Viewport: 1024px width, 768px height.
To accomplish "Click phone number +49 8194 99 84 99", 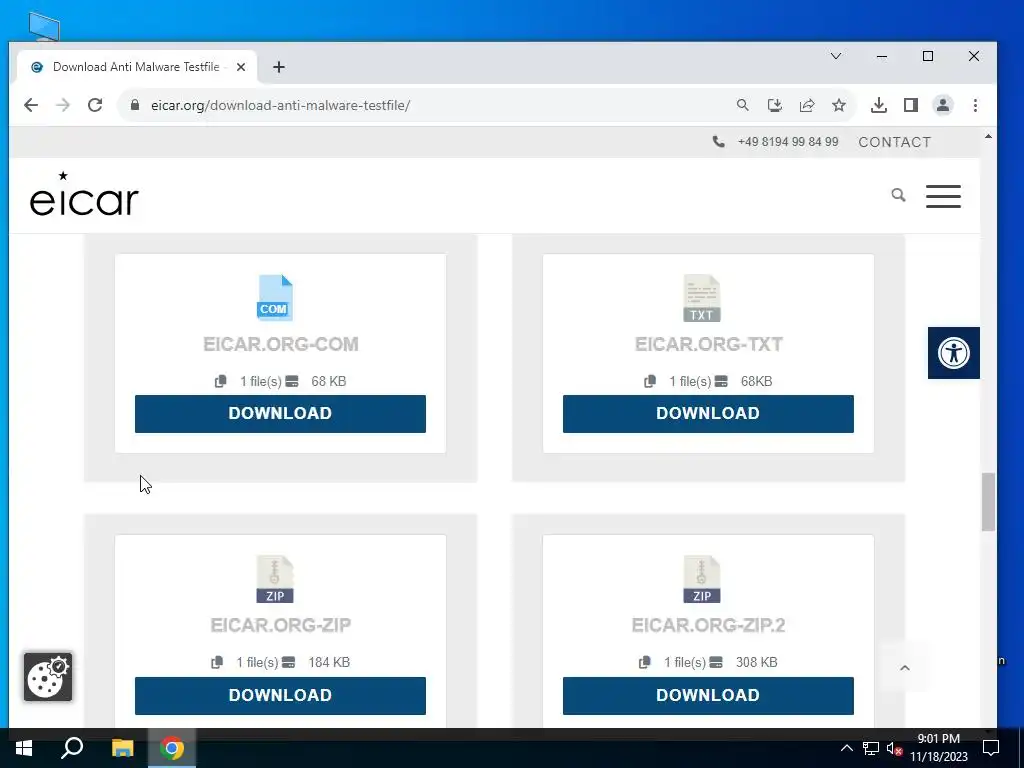I will pos(788,142).
